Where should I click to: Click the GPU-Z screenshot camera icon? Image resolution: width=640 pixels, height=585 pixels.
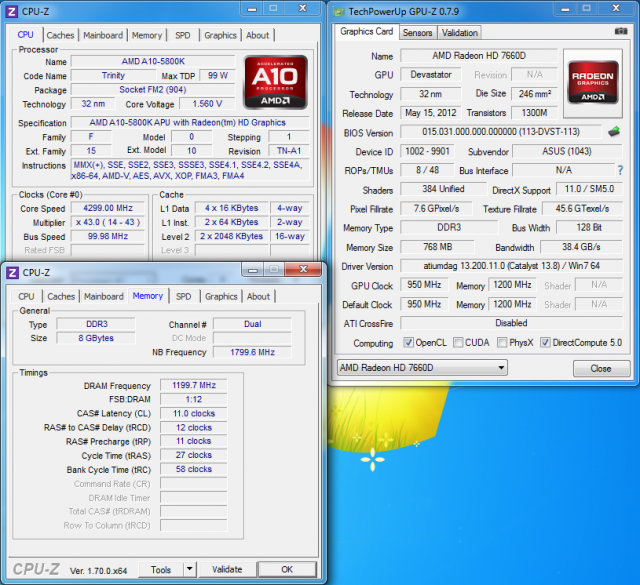coord(620,31)
